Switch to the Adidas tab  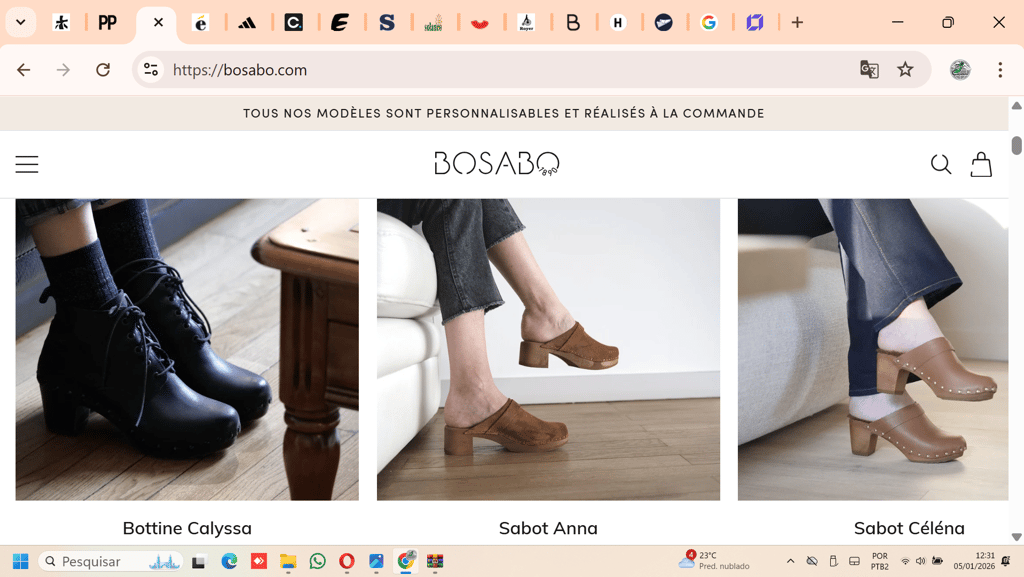tap(246, 23)
